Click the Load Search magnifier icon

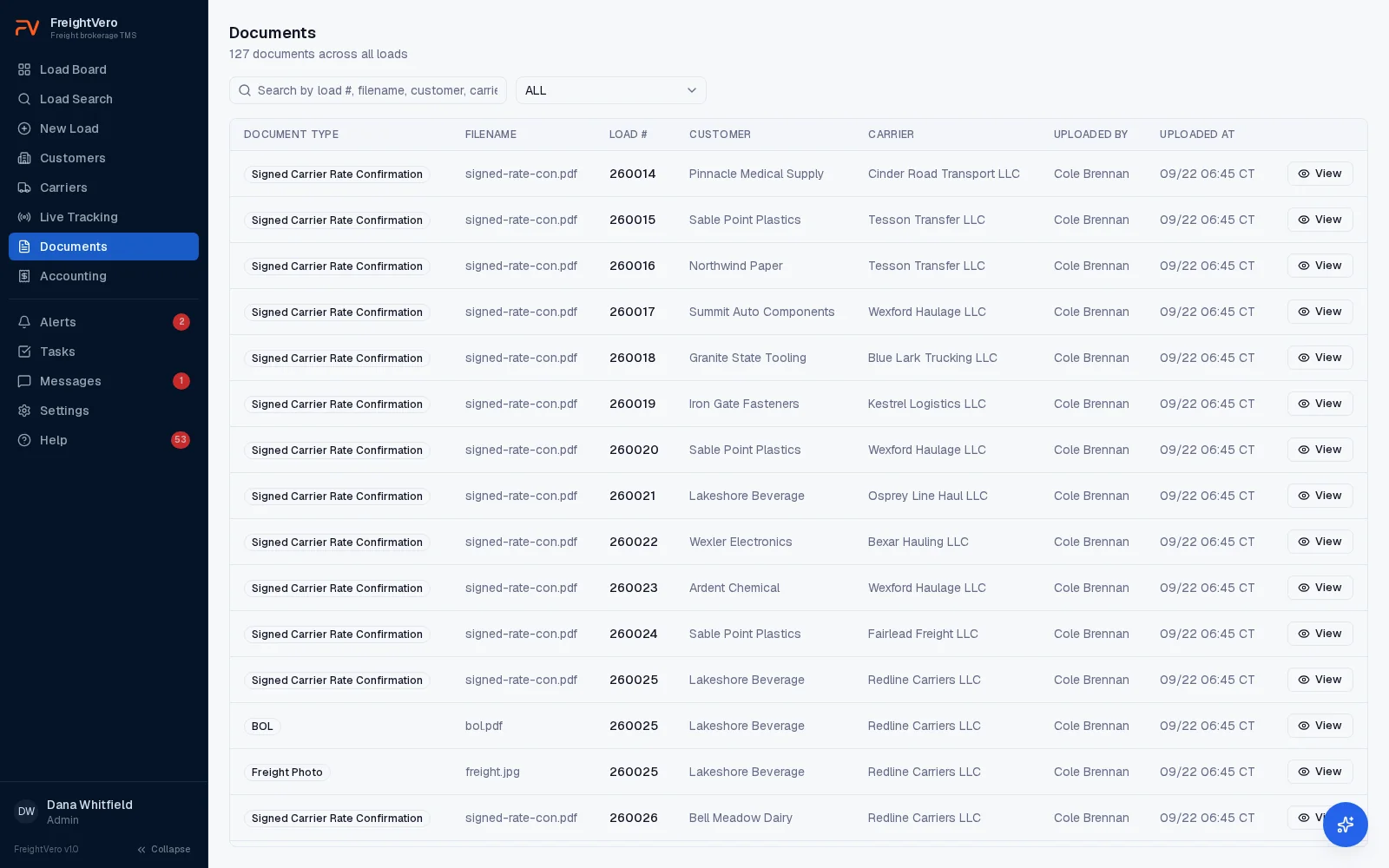click(x=24, y=99)
